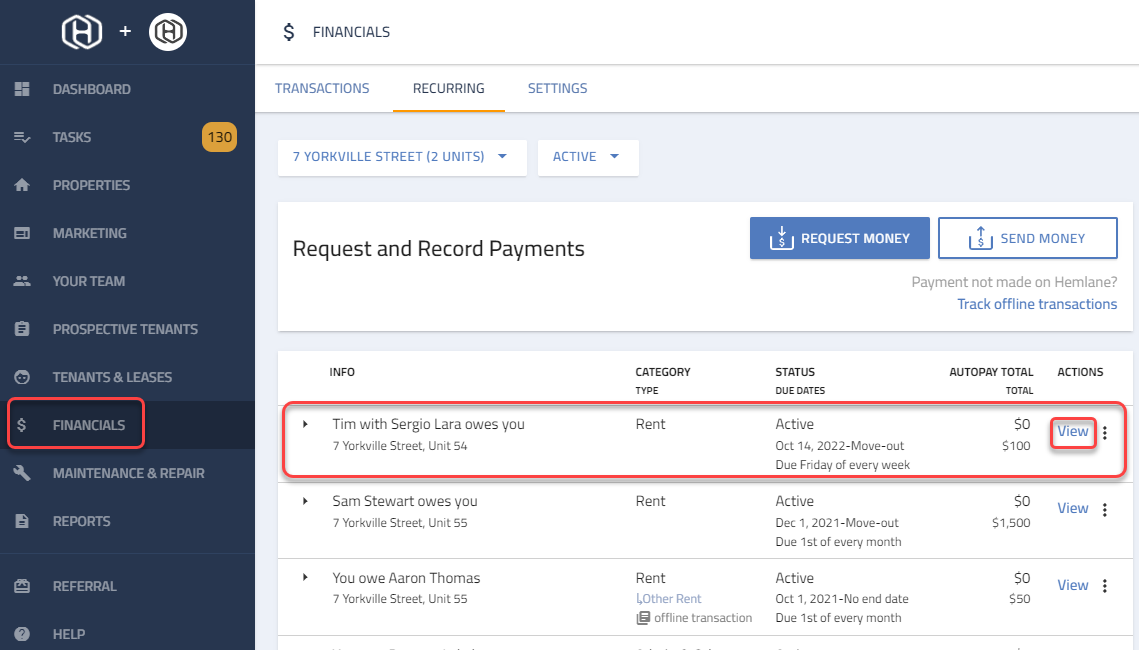The width and height of the screenshot is (1139, 650).
Task: Click the Track offline transactions link
Action: tap(1037, 304)
